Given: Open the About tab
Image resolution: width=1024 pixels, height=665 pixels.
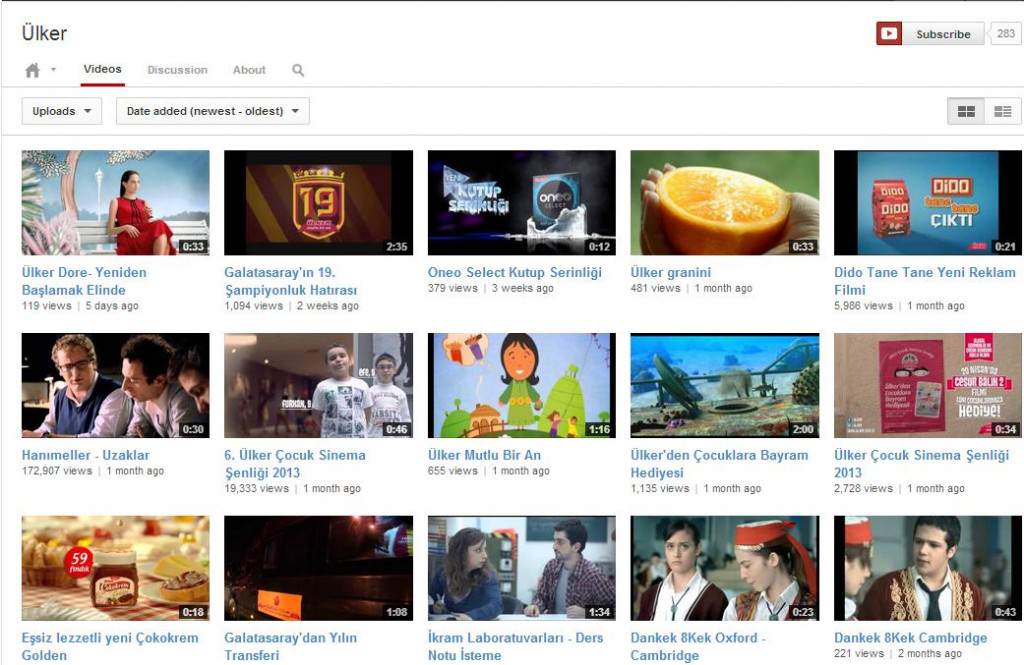Looking at the screenshot, I should (249, 70).
